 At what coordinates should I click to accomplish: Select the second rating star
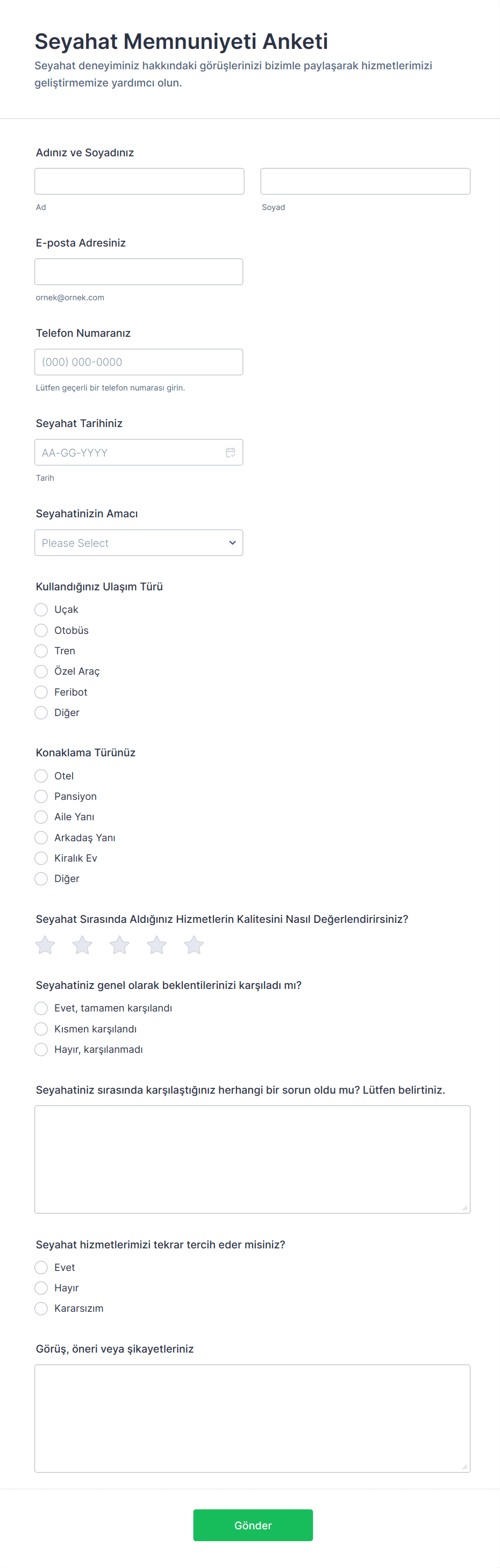pos(82,945)
